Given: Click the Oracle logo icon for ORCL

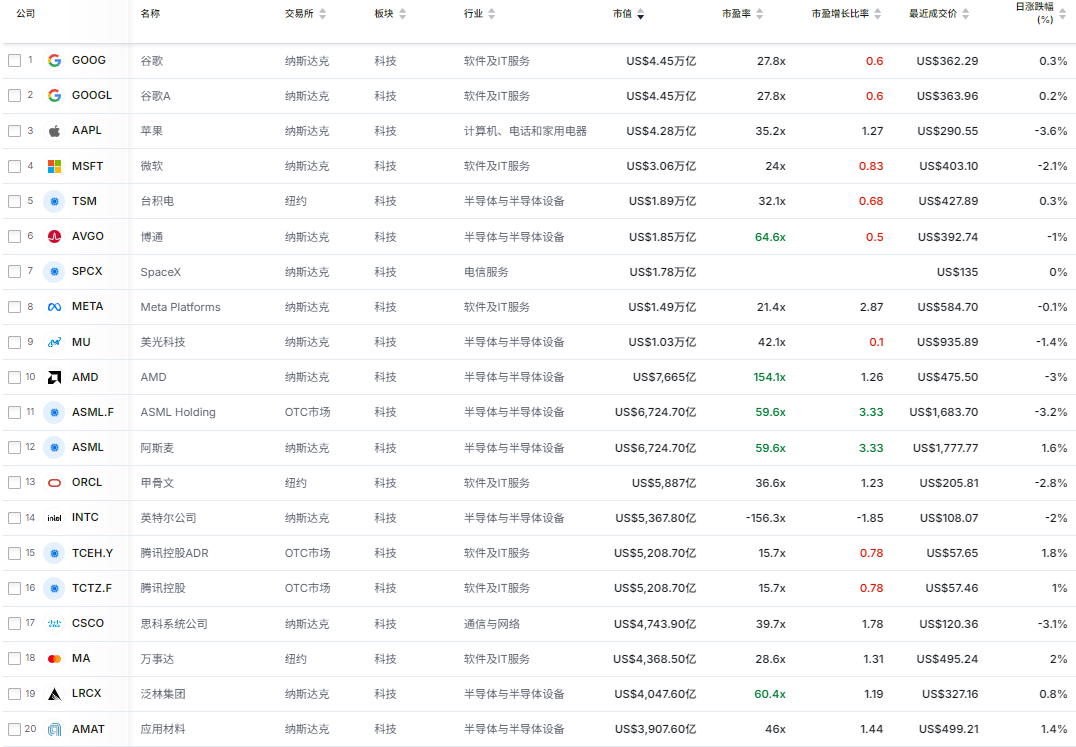Looking at the screenshot, I should (54, 483).
